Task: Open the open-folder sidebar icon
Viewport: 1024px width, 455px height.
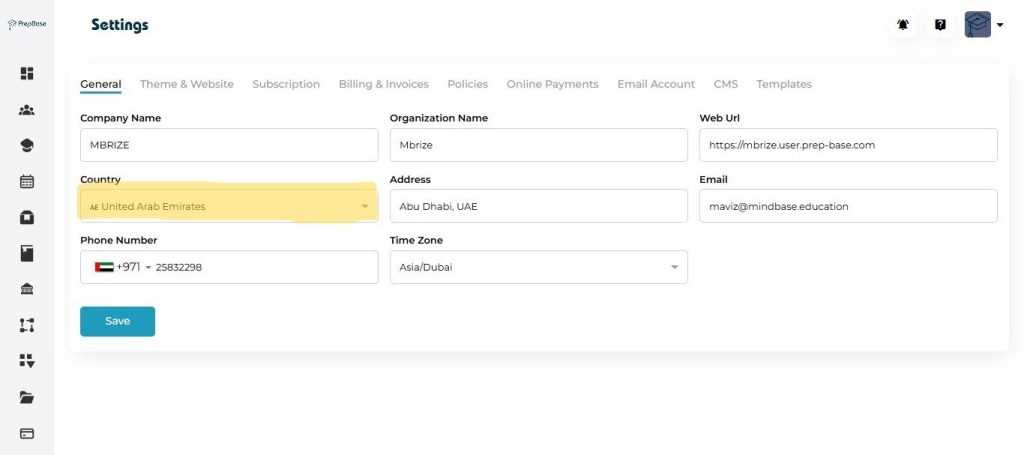Action: (27, 397)
